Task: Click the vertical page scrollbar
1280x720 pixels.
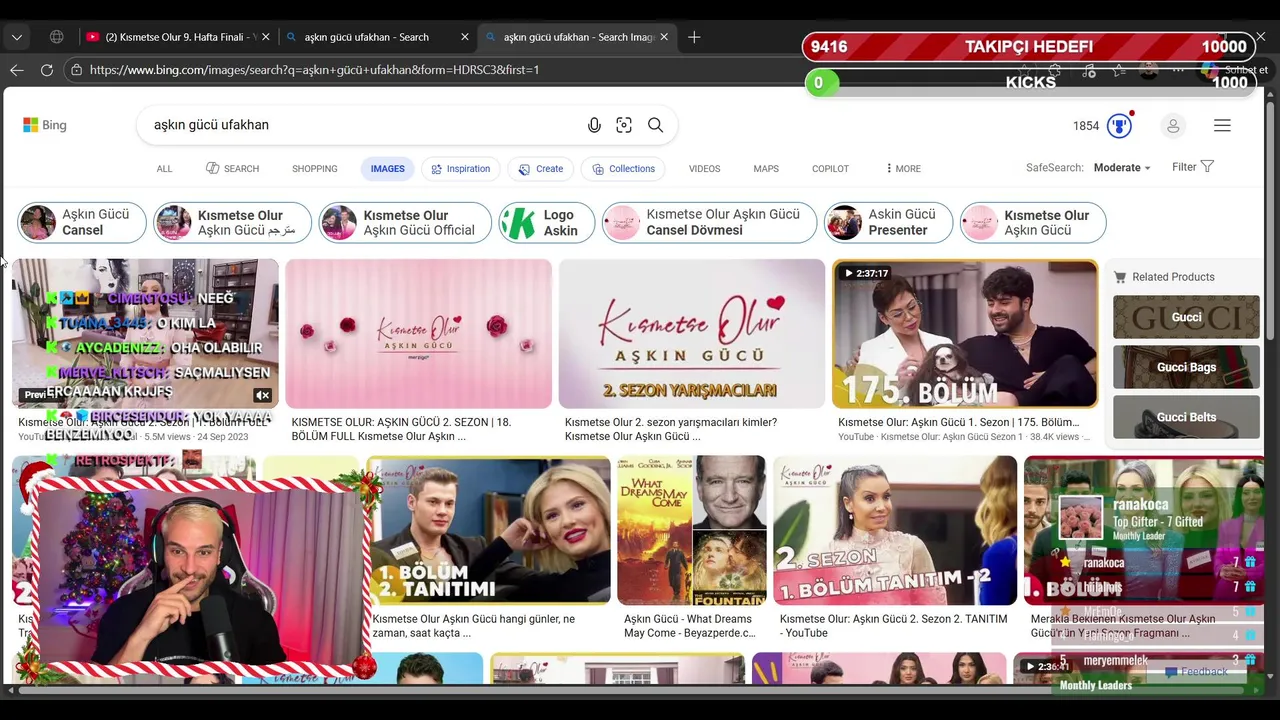Action: (x=1271, y=220)
